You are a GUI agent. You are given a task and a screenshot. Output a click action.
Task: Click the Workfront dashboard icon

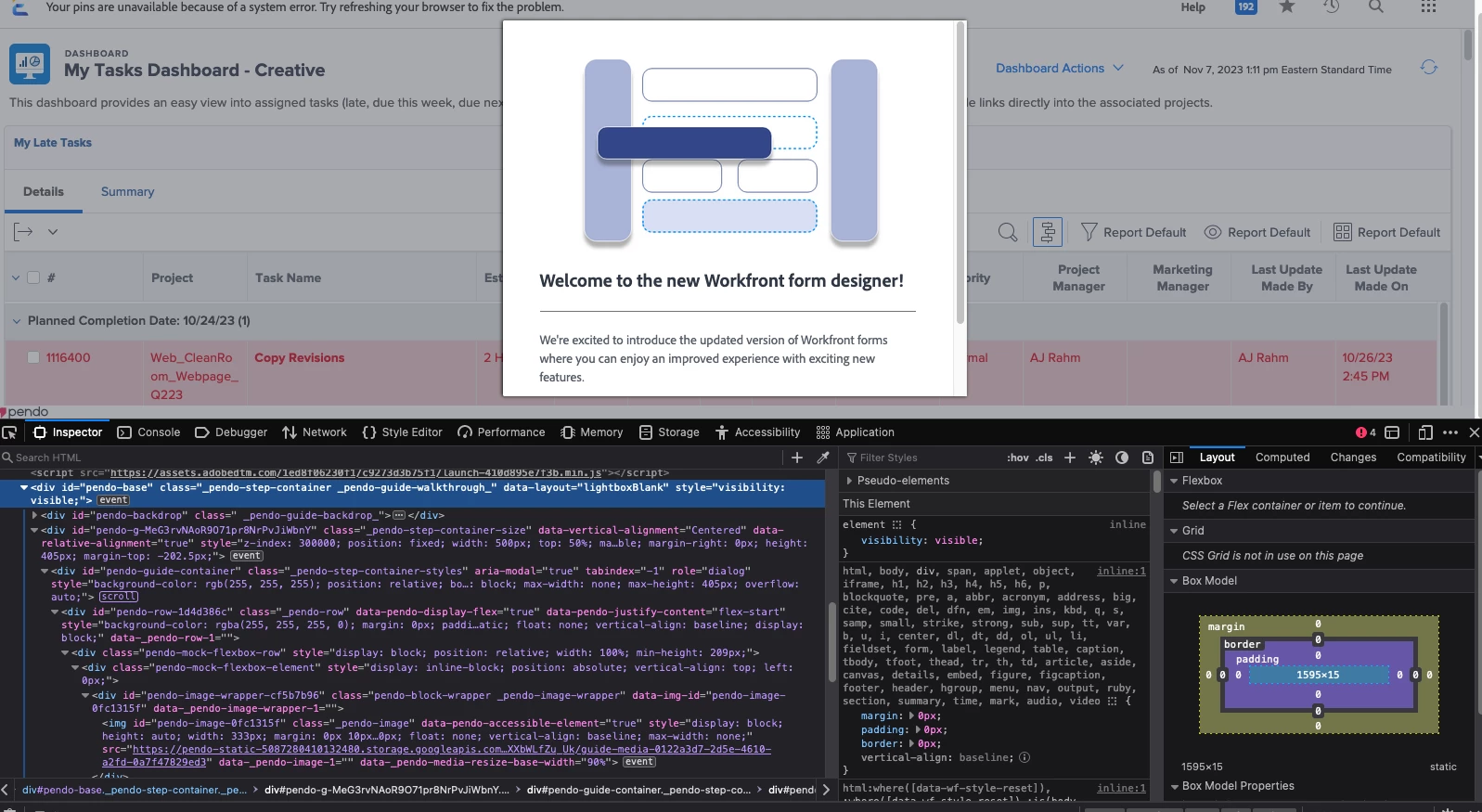coord(30,64)
